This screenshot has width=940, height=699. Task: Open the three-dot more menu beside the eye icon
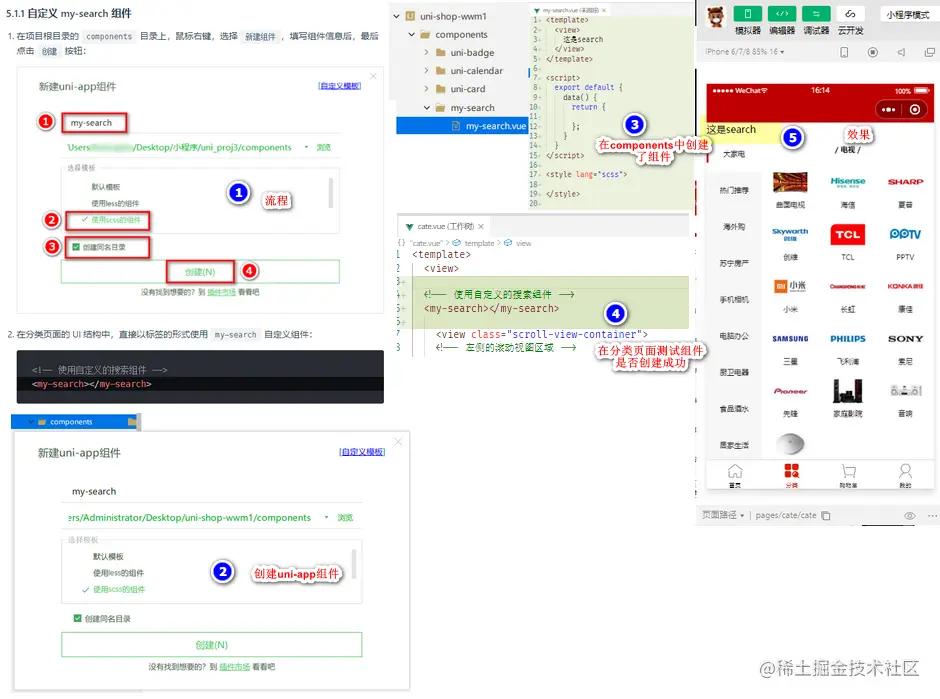(932, 516)
